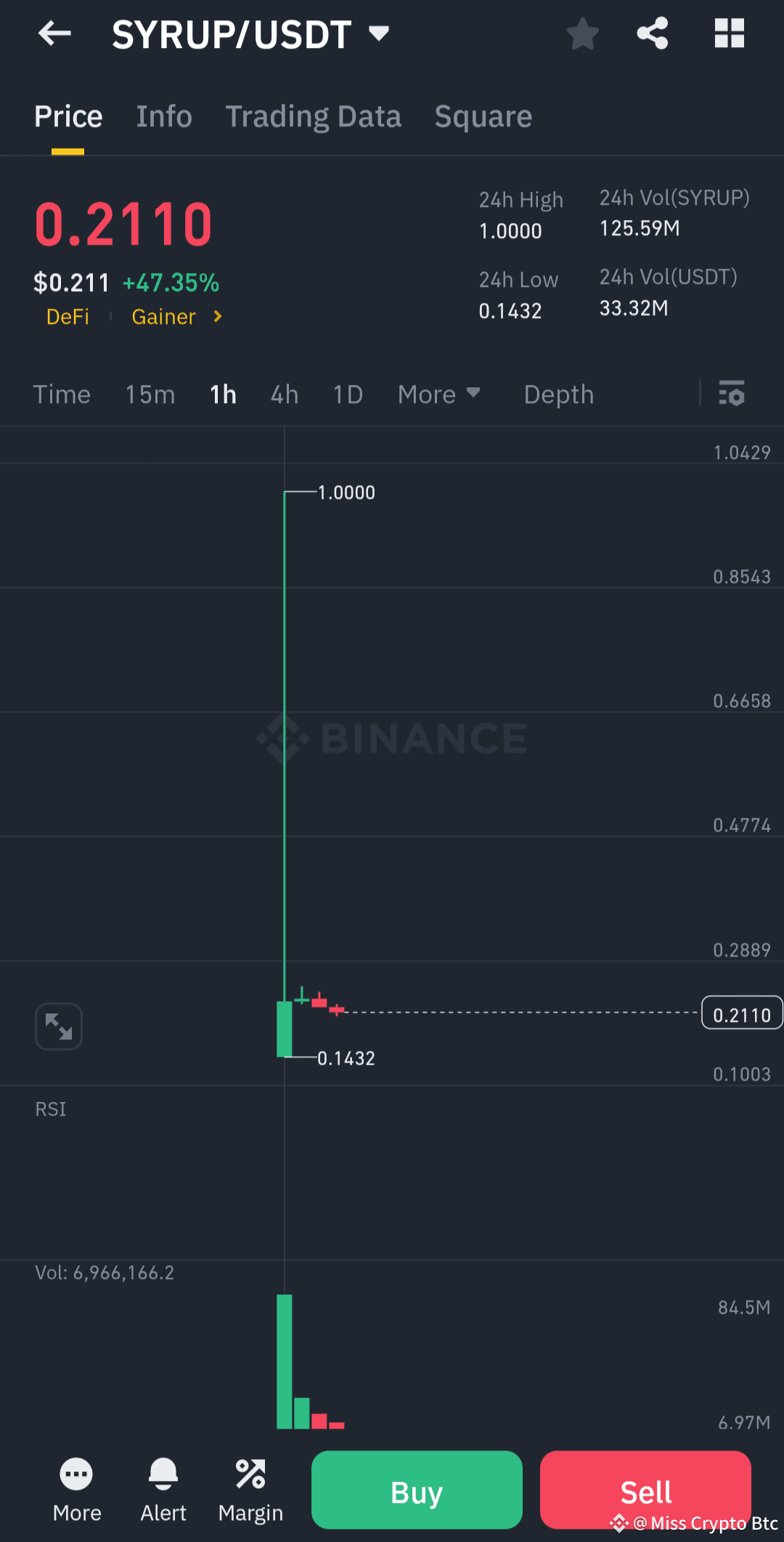Expand the Gainer tag chevron
The image size is (784, 1542).
pyautogui.click(x=217, y=317)
